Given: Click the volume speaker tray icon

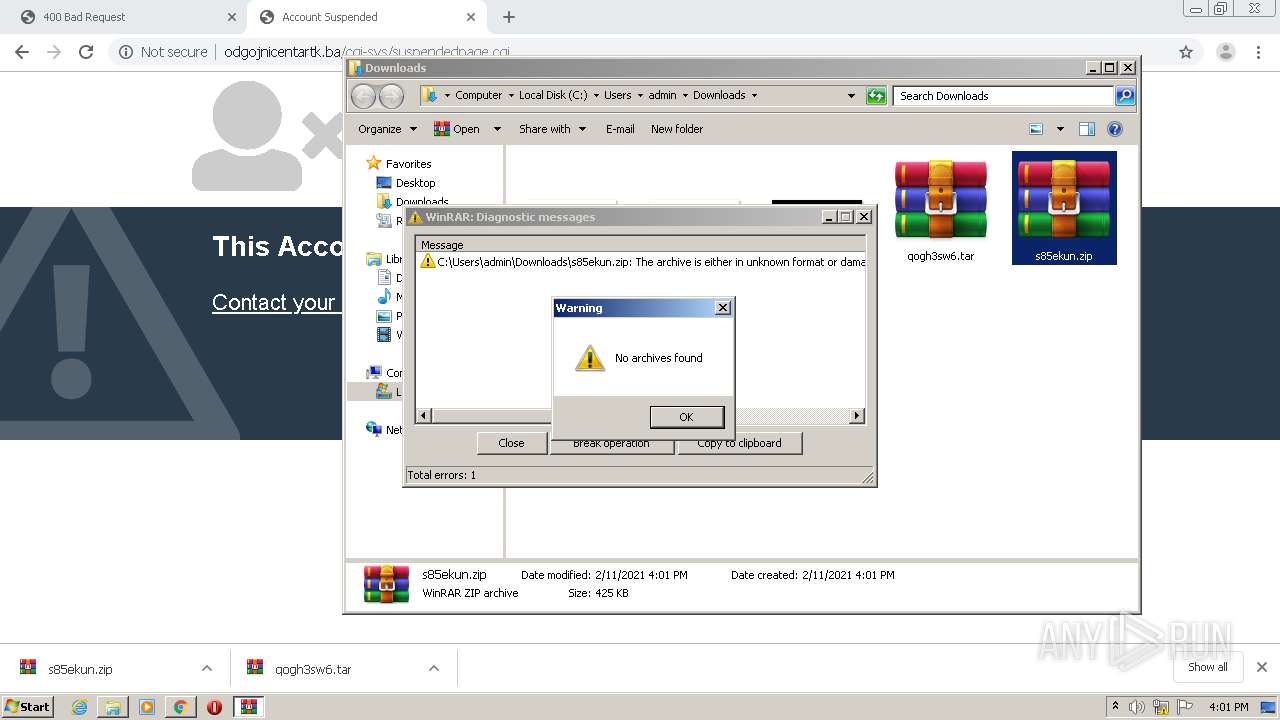Looking at the screenshot, I should (1137, 707).
